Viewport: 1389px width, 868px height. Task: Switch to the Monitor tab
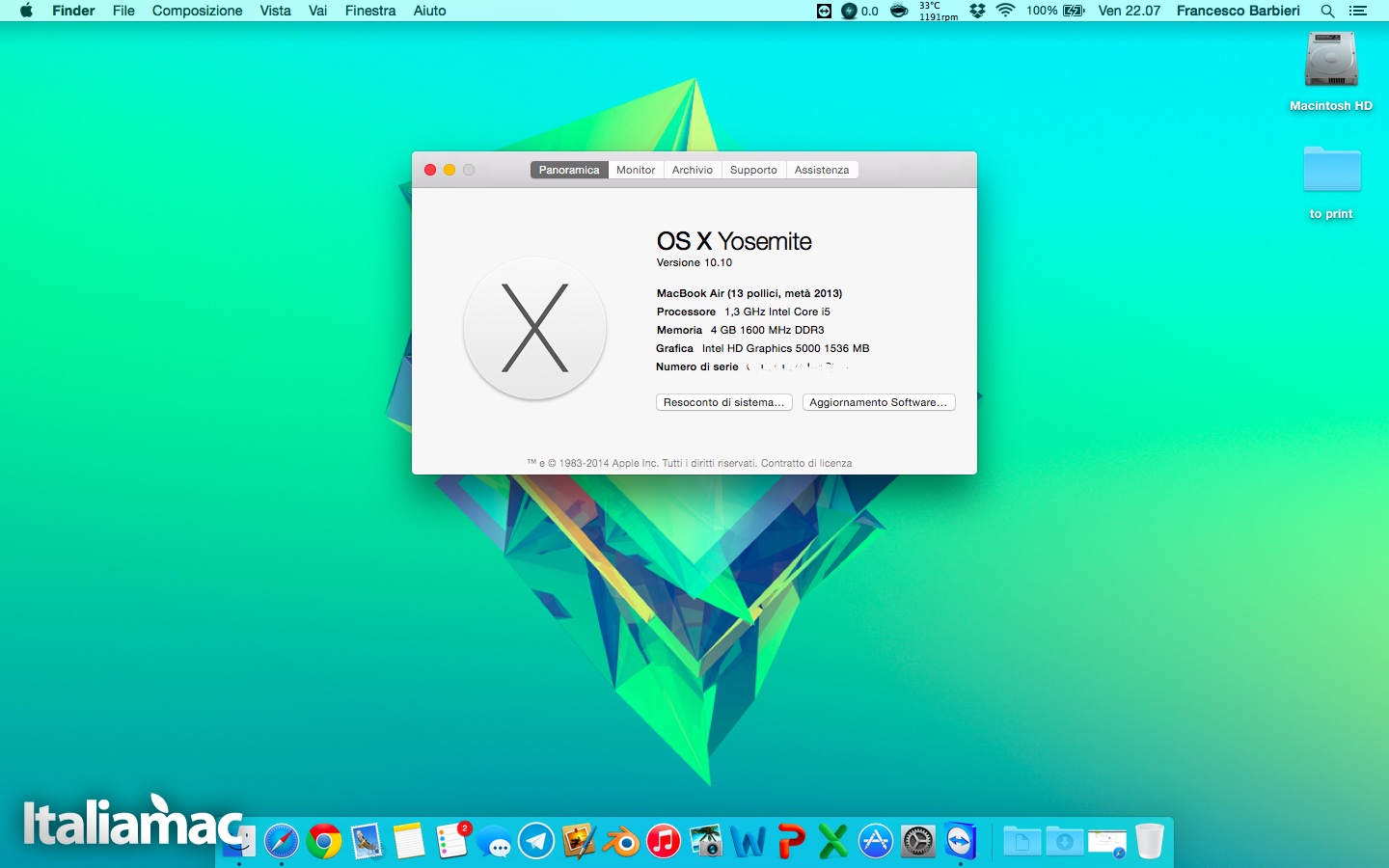click(636, 170)
